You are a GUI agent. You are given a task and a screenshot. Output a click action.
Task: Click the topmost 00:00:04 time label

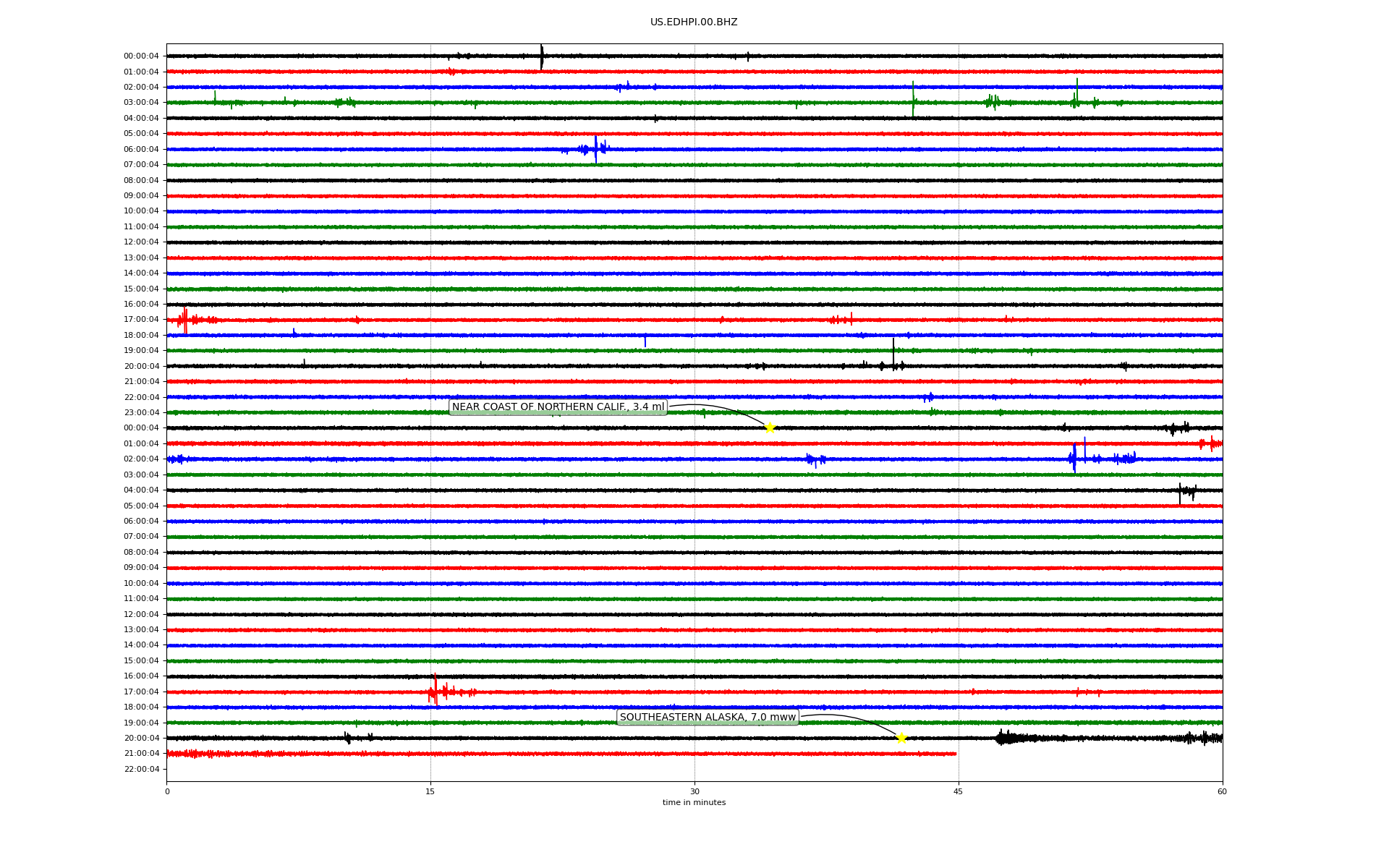pos(141,56)
